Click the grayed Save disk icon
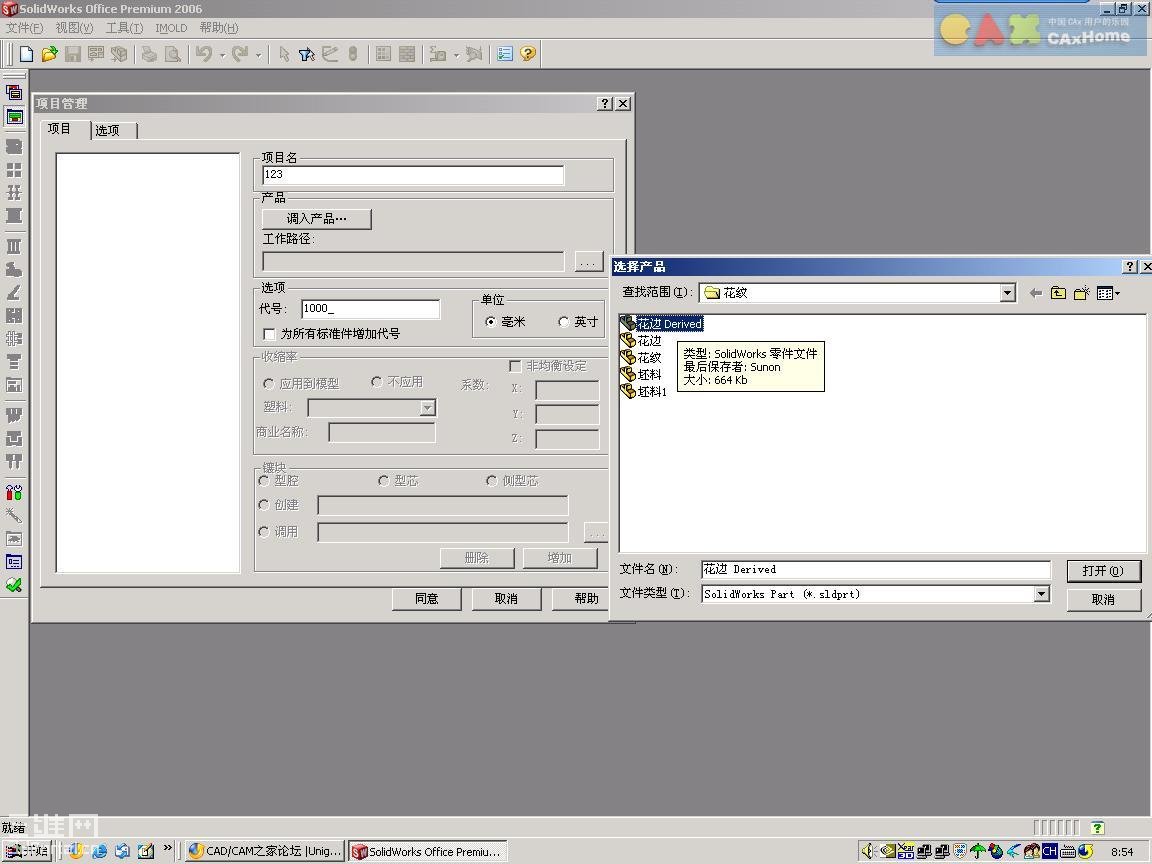 click(x=72, y=54)
